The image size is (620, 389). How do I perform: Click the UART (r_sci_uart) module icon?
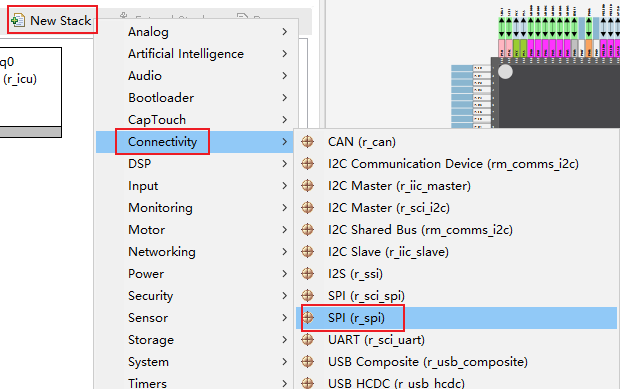(x=308, y=340)
